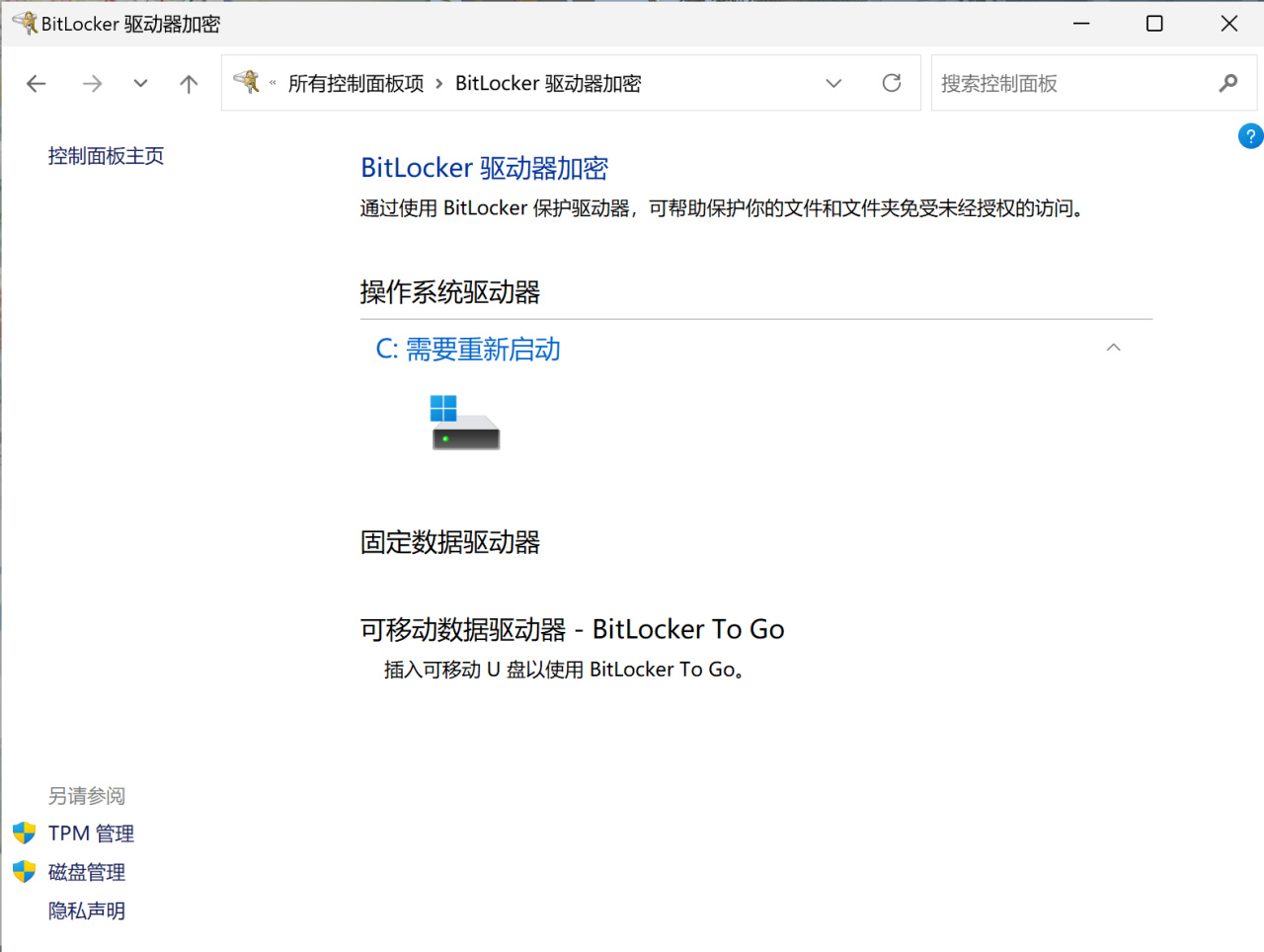The height and width of the screenshot is (952, 1264).
Task: Click the search magnifier icon
Action: [1228, 83]
